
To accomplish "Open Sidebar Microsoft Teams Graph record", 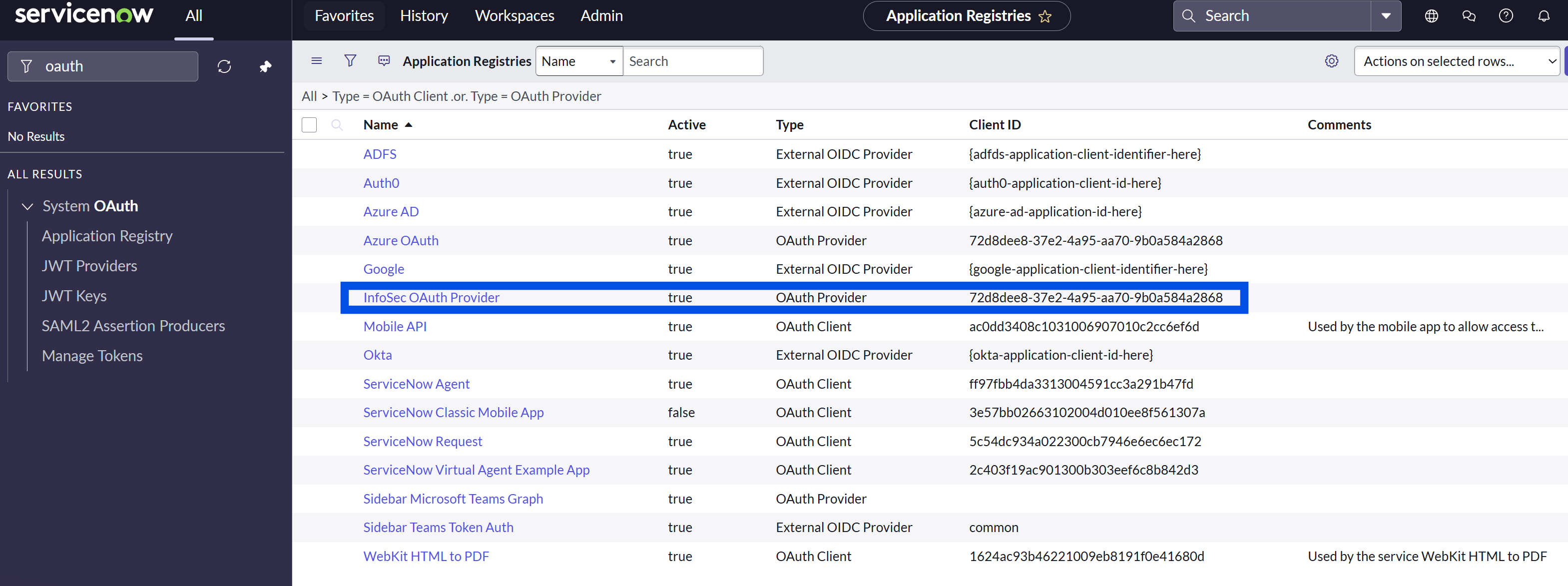I will click(453, 499).
